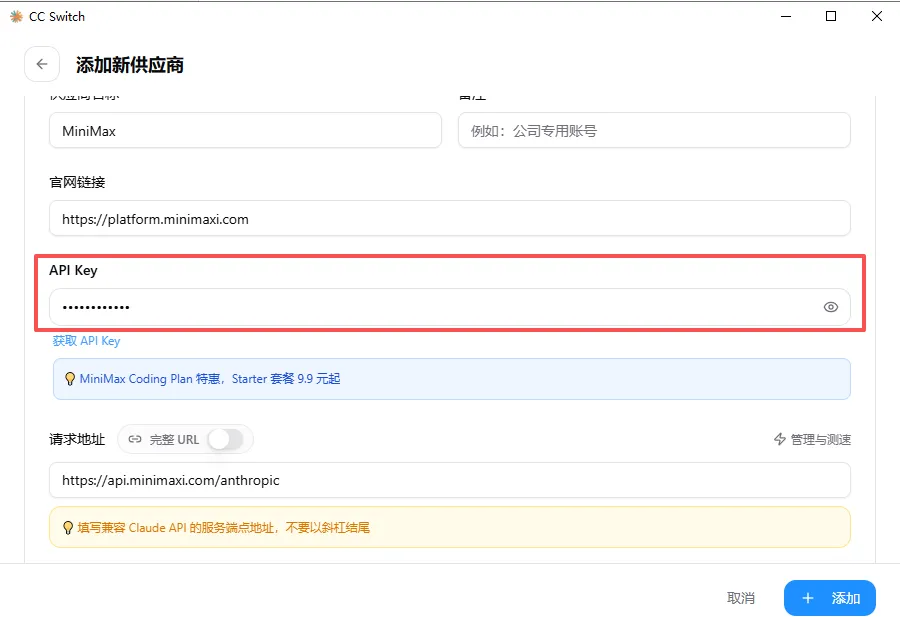Focus the 官网链接 URL field

click(449, 219)
